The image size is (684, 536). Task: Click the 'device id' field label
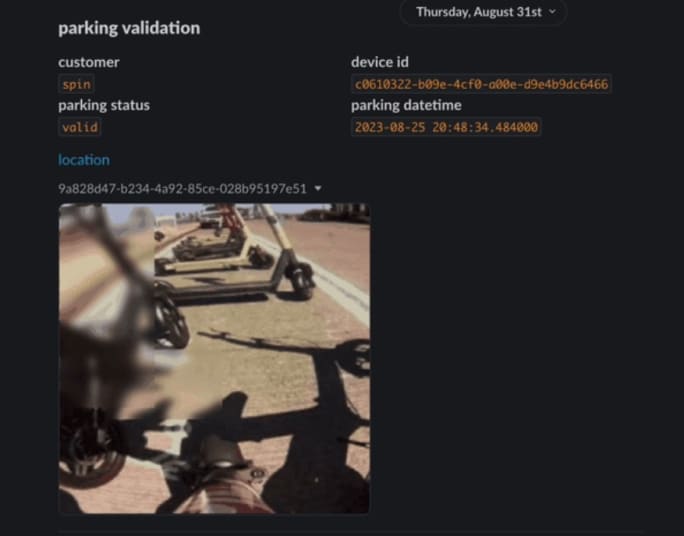pos(380,62)
